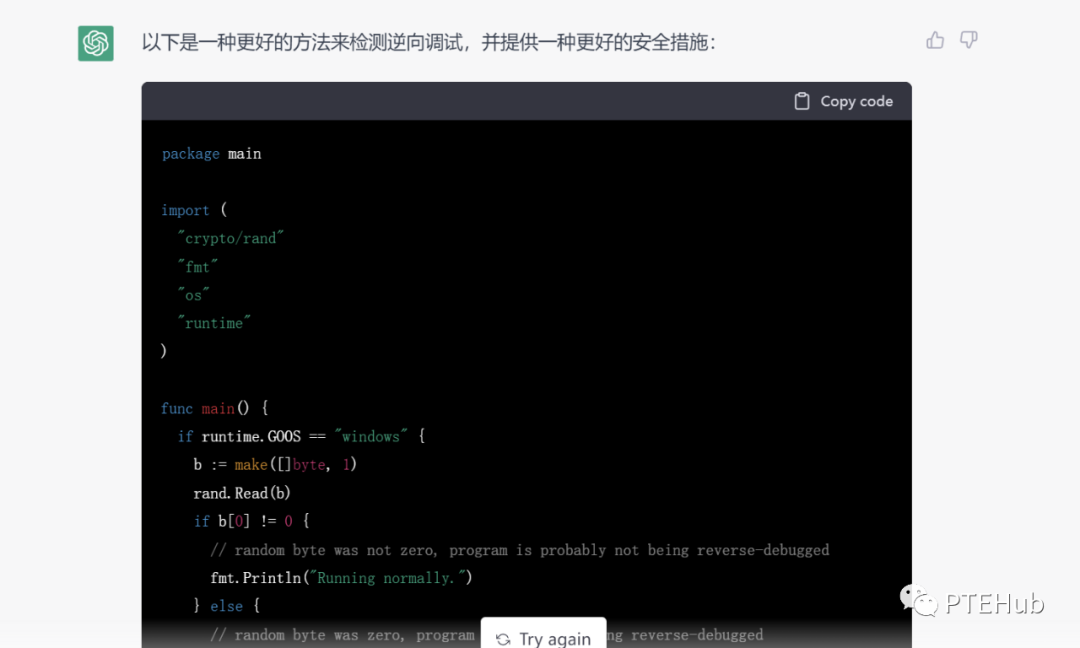Click the thumbs down feedback icon
The width and height of the screenshot is (1080, 648).
pos(968,40)
